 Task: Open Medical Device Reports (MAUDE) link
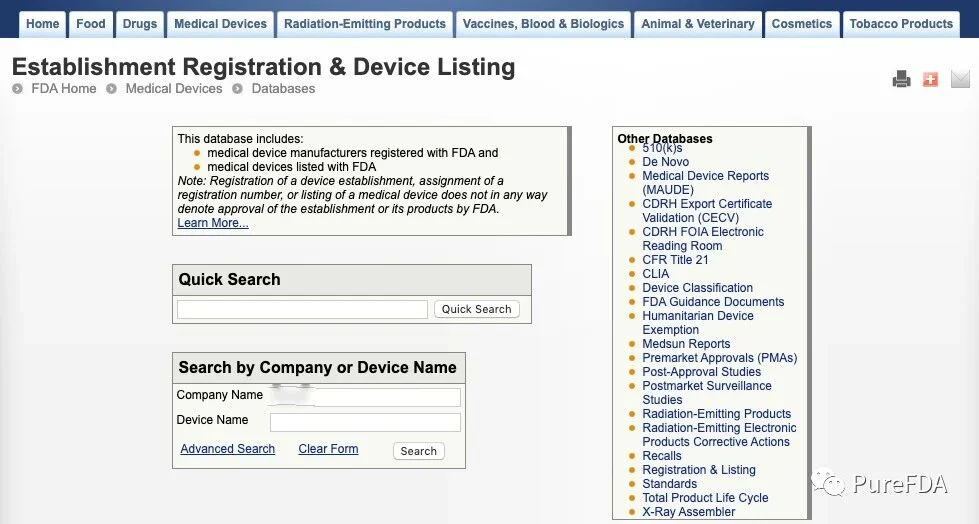pos(706,182)
